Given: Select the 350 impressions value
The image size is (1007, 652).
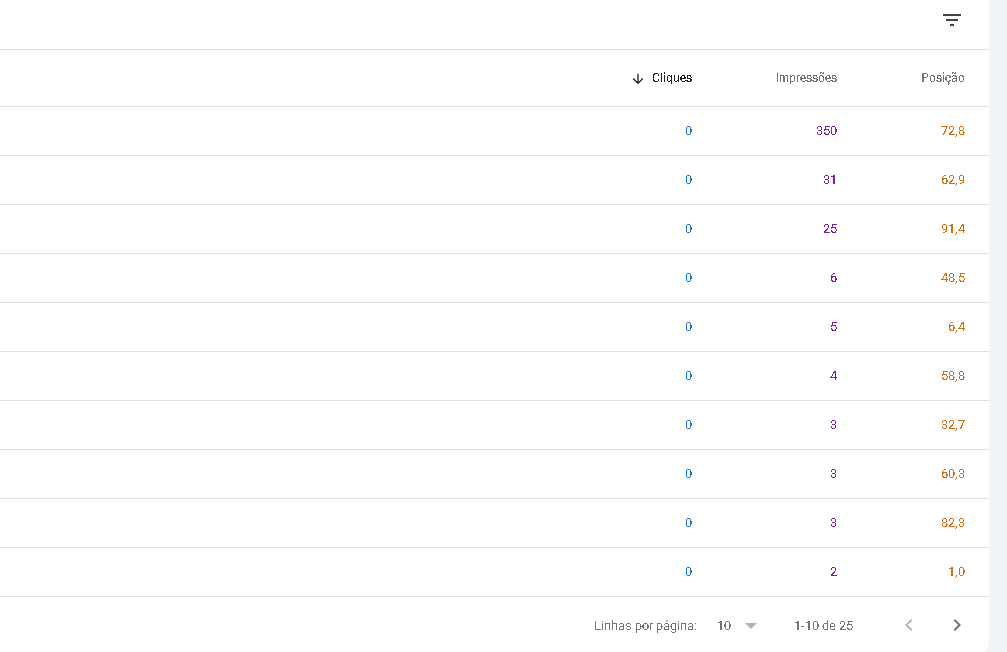Looking at the screenshot, I should point(827,130).
